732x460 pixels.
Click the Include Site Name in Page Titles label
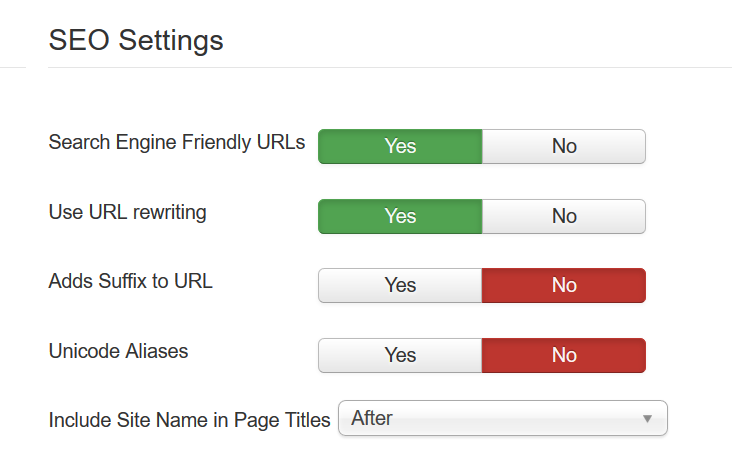point(190,420)
